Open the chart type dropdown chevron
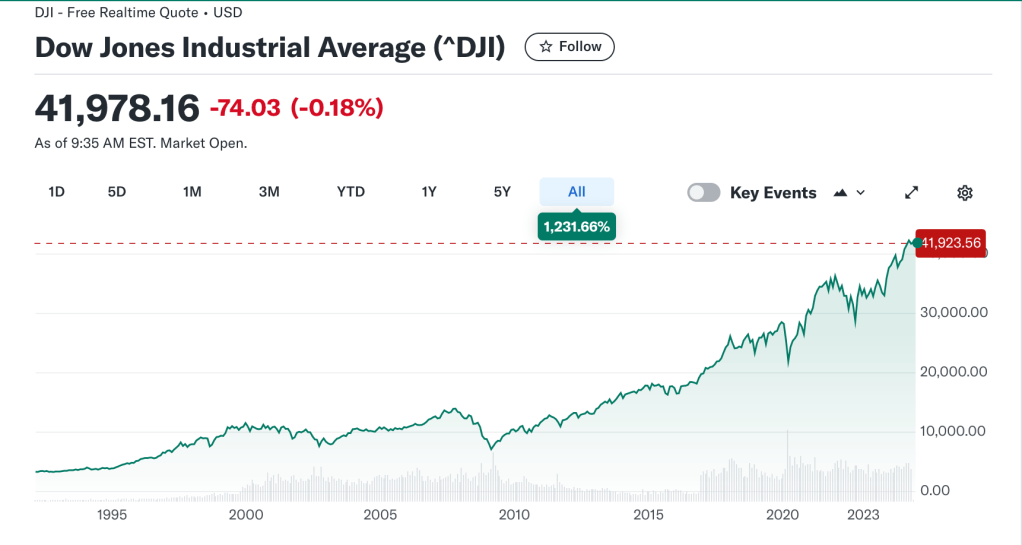This screenshot has height=545, width=1022. click(861, 193)
